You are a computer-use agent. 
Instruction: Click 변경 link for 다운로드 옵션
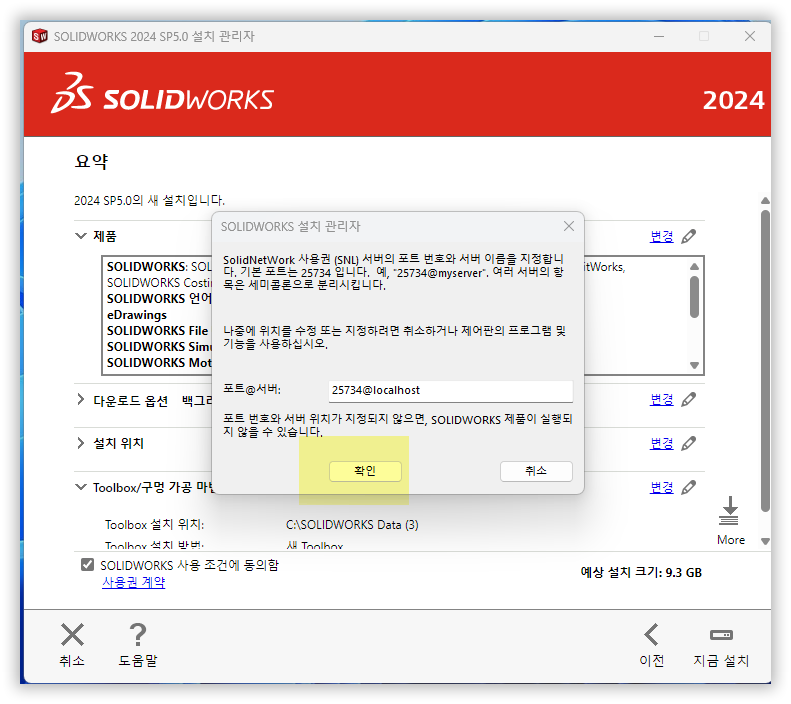[661, 400]
